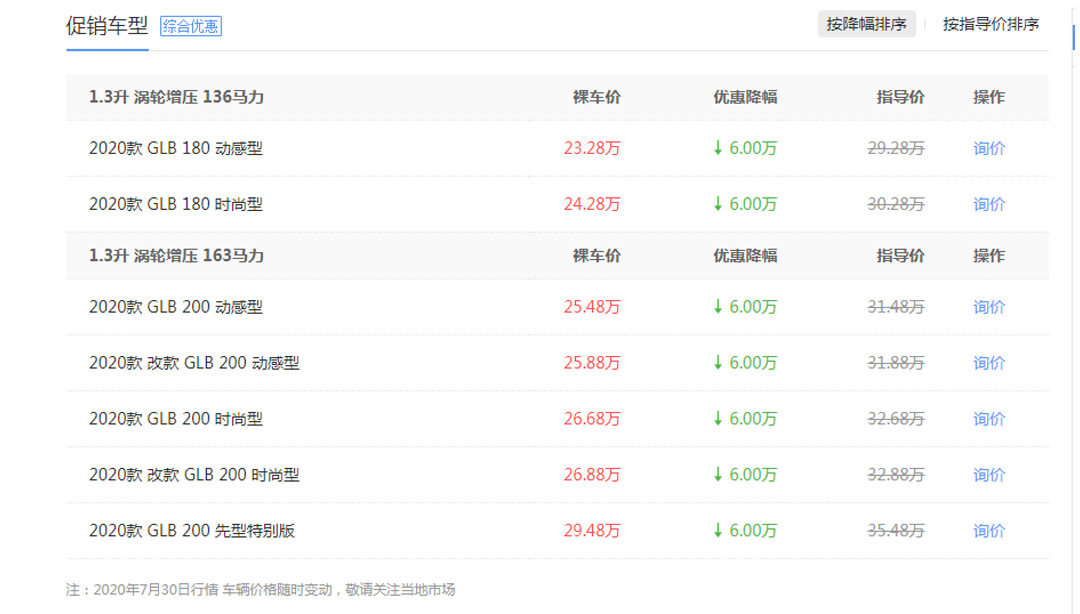Image resolution: width=1080 pixels, height=614 pixels.
Task: Click 询价 for 2020款 GLB 180 时尚型
Action: 988,204
